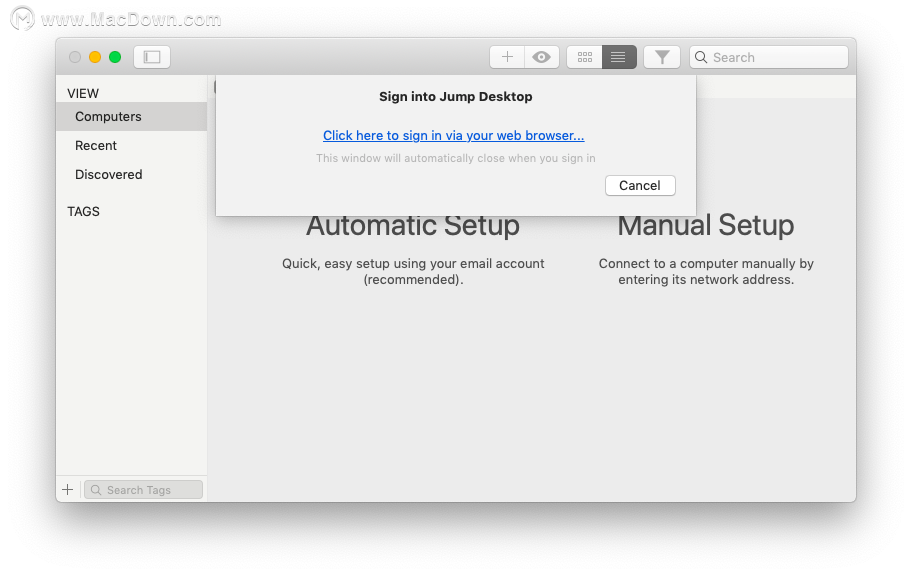Click Automatic Setup email account description

413,272
